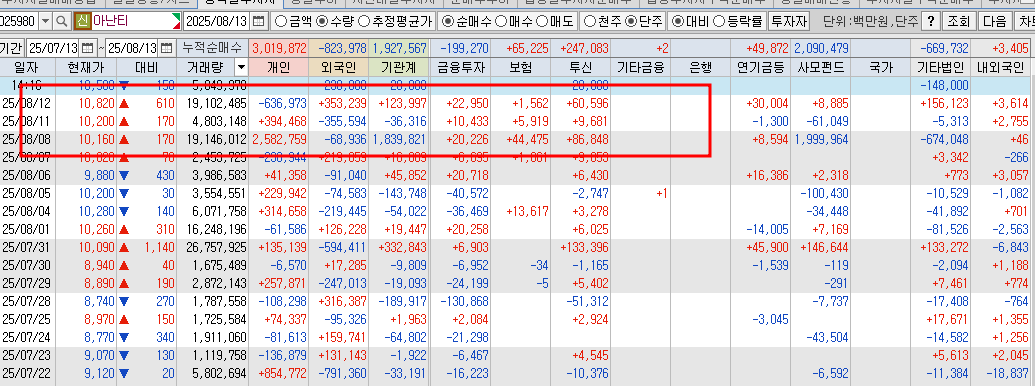
Task: Click the 조회 query button
Action: tap(958, 21)
